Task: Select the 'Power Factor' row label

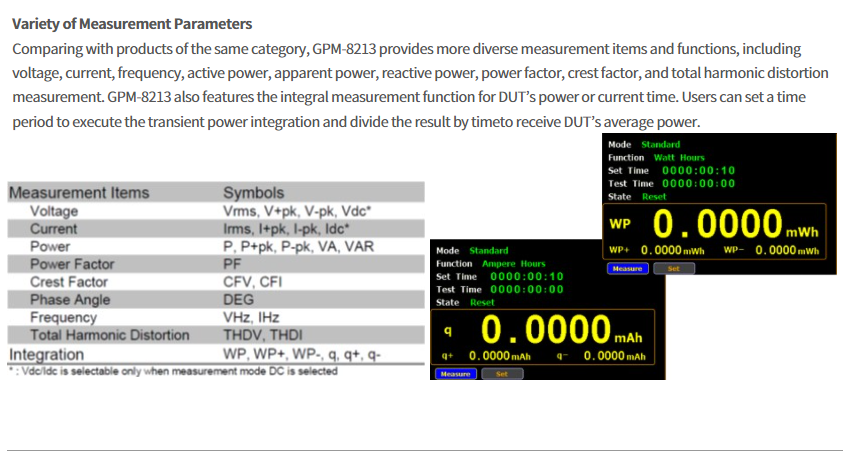Action: [72, 264]
